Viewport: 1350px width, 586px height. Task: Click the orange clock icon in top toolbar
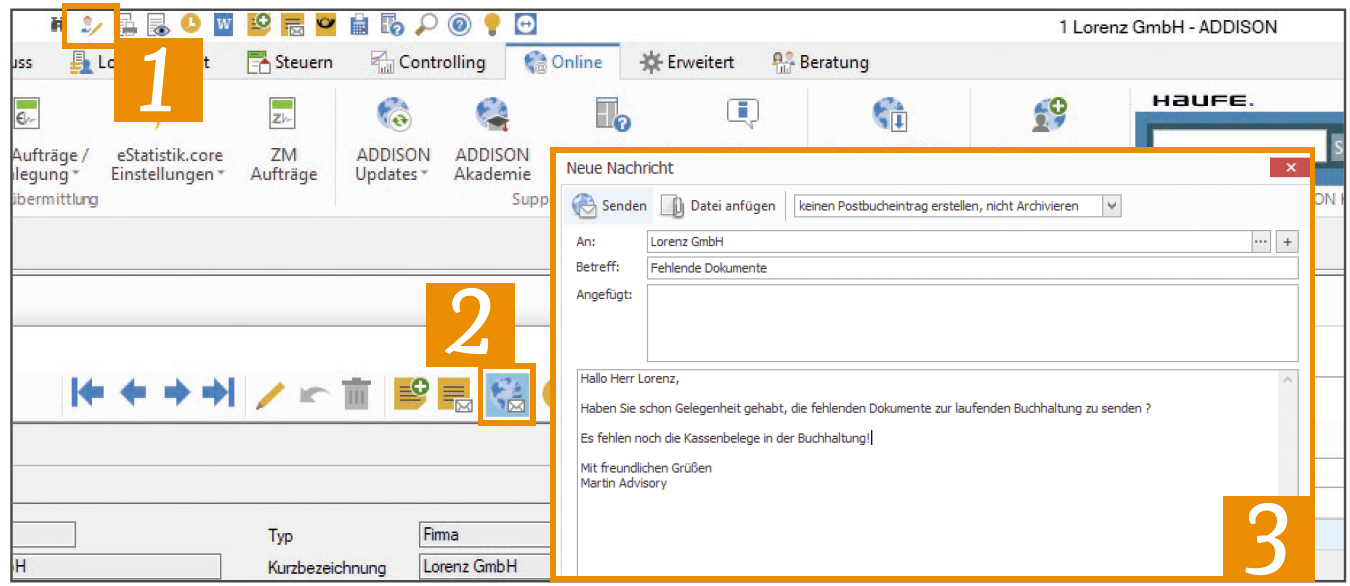point(190,26)
